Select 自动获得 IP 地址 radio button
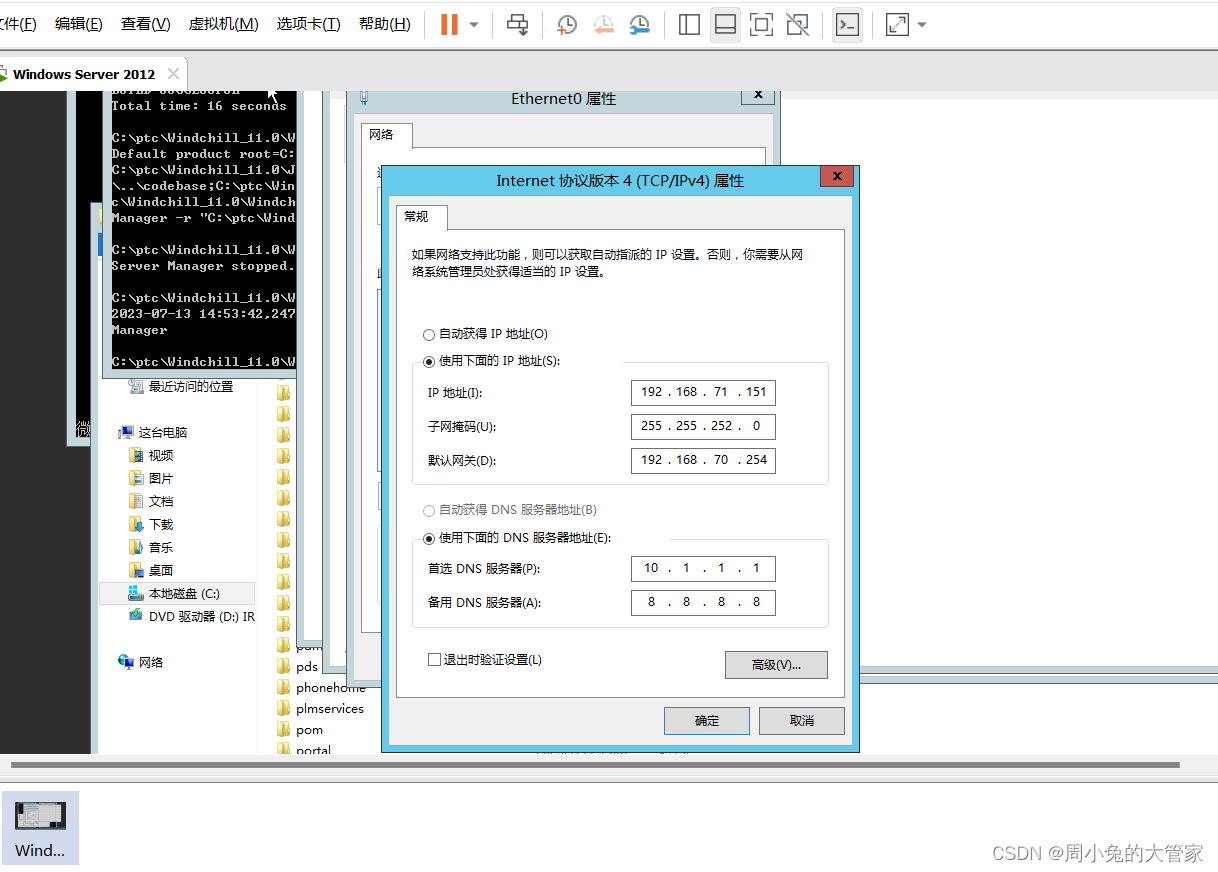The image size is (1218, 872). tap(429, 335)
